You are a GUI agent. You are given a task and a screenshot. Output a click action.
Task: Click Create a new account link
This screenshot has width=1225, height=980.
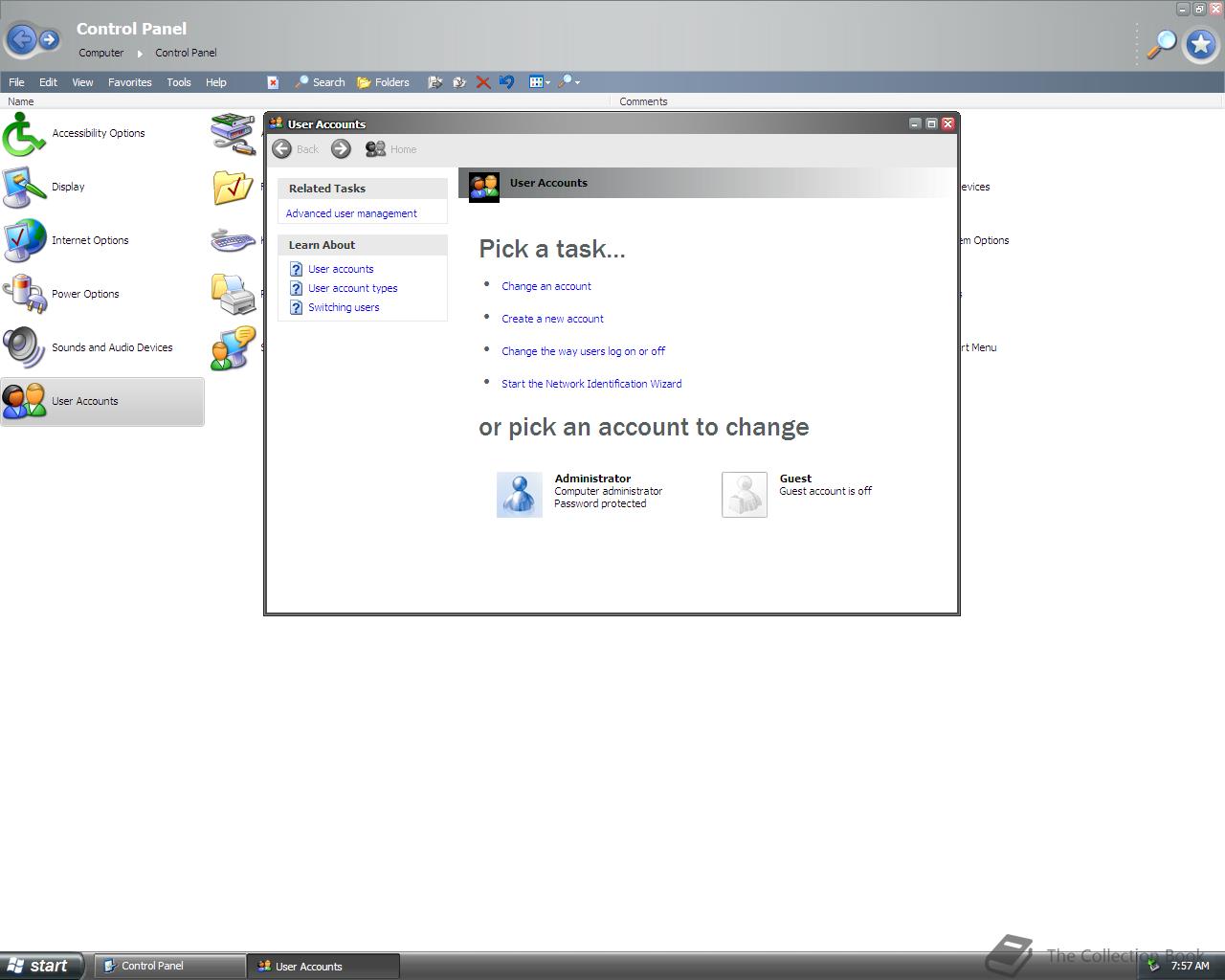click(552, 319)
